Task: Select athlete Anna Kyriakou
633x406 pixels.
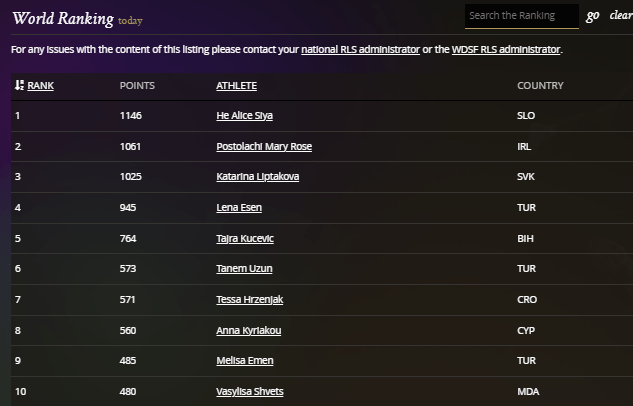Action: [x=248, y=329]
